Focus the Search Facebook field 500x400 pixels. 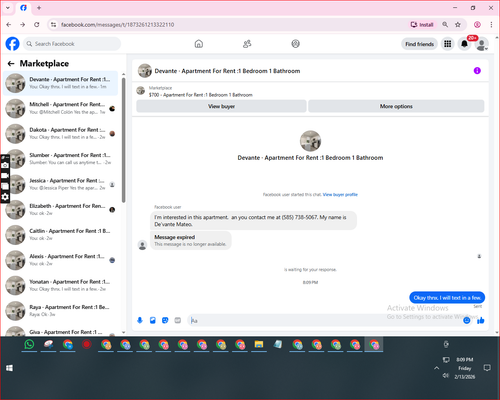[x=72, y=44]
